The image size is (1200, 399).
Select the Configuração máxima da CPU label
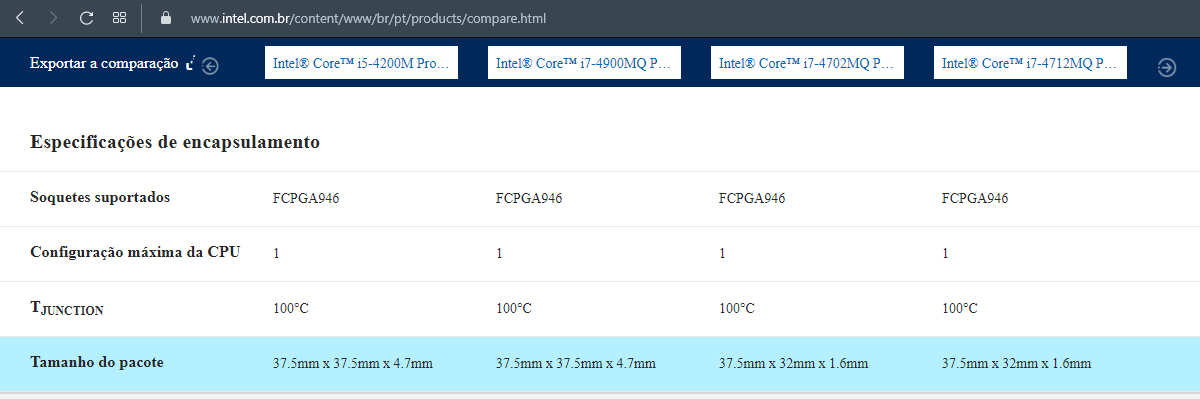tap(135, 251)
